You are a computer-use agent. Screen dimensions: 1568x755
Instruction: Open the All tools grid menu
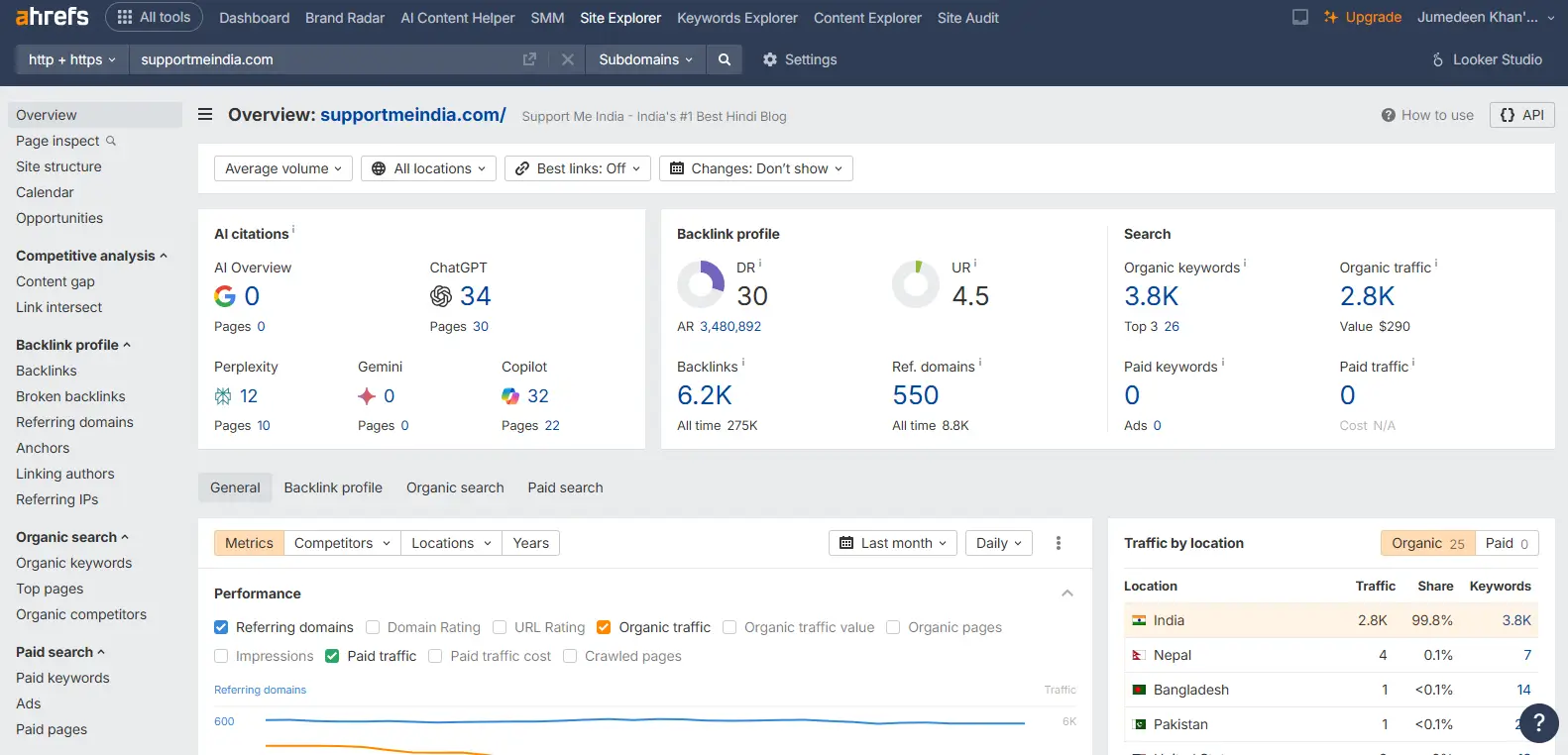(x=154, y=17)
